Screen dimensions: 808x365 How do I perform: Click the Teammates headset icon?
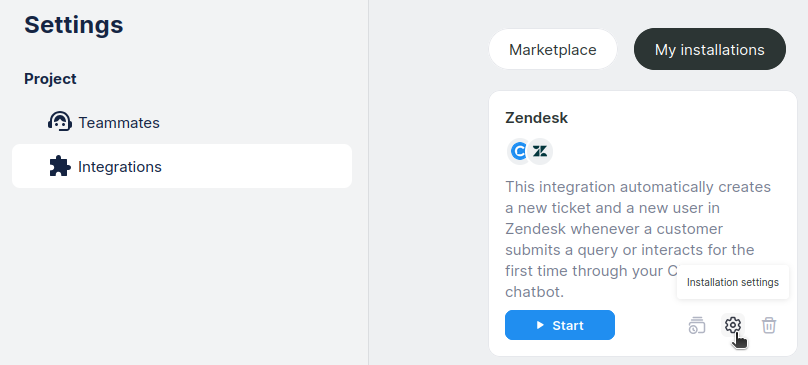tap(60, 122)
